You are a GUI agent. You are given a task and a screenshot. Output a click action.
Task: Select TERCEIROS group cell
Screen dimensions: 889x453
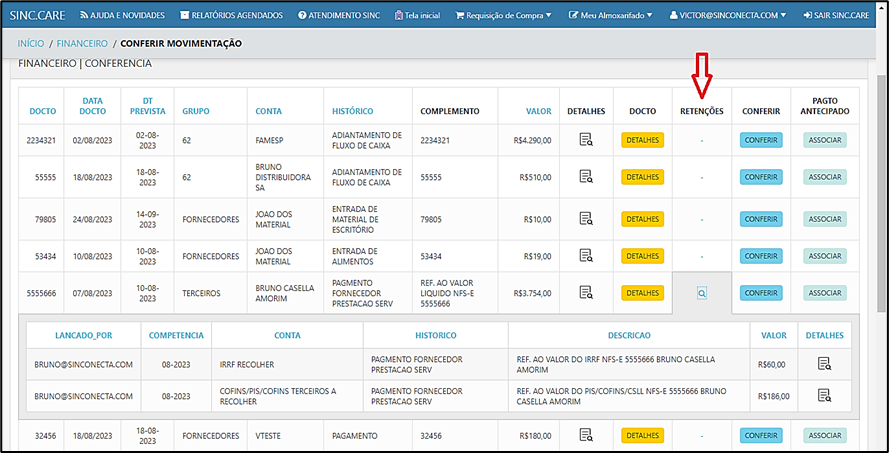tap(210, 293)
